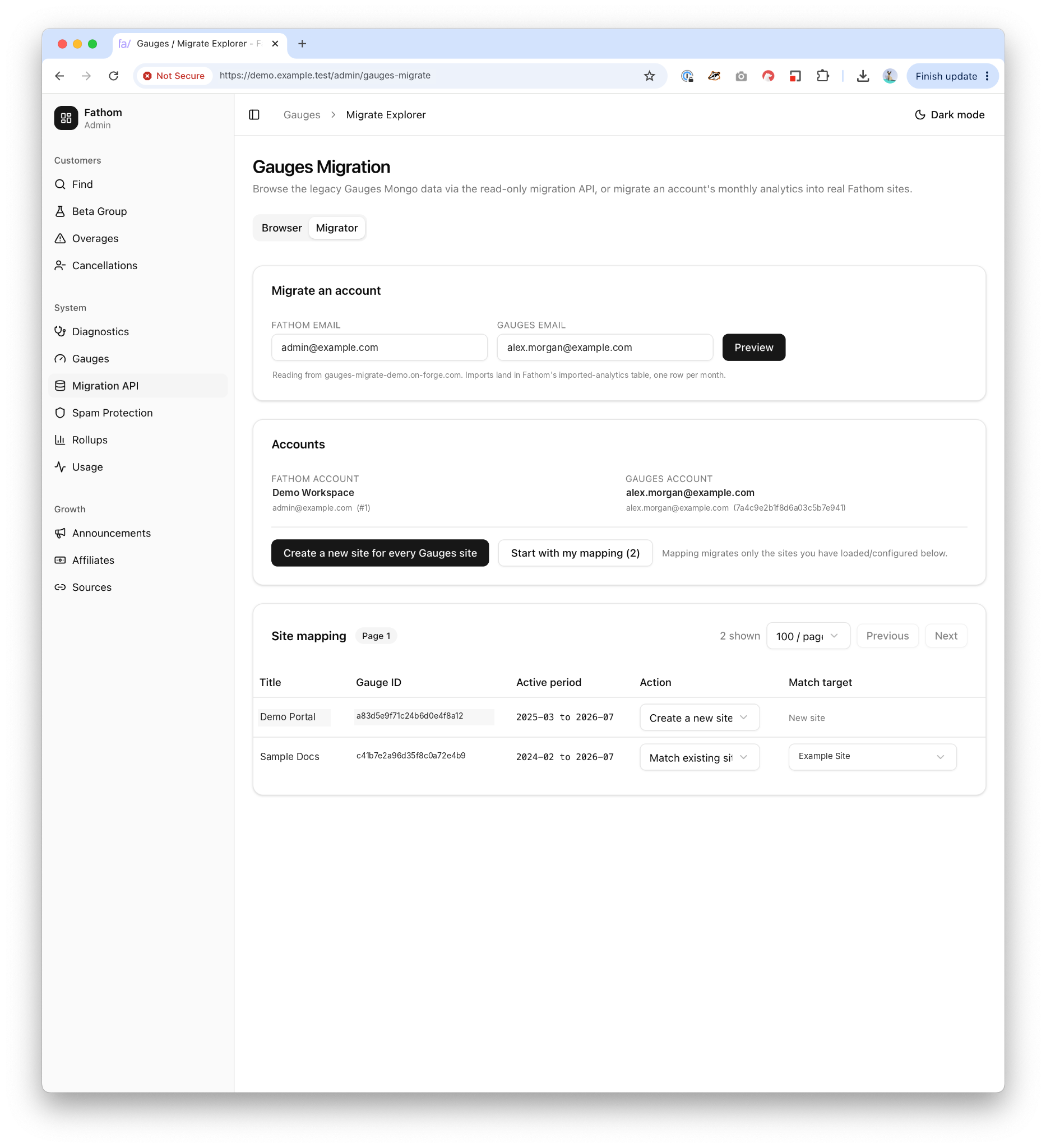Go back with the browser arrow
This screenshot has width=1046, height=1148.
point(60,76)
